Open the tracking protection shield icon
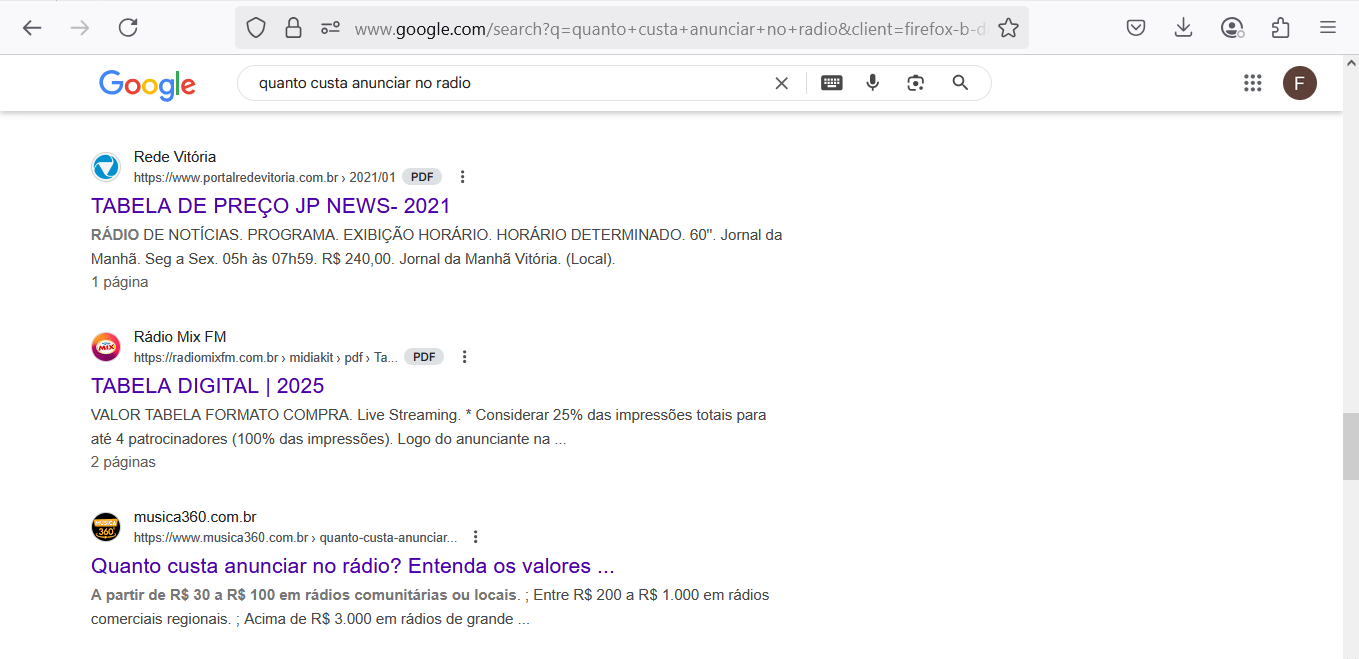Viewport: 1359px width, 659px height. click(x=256, y=28)
